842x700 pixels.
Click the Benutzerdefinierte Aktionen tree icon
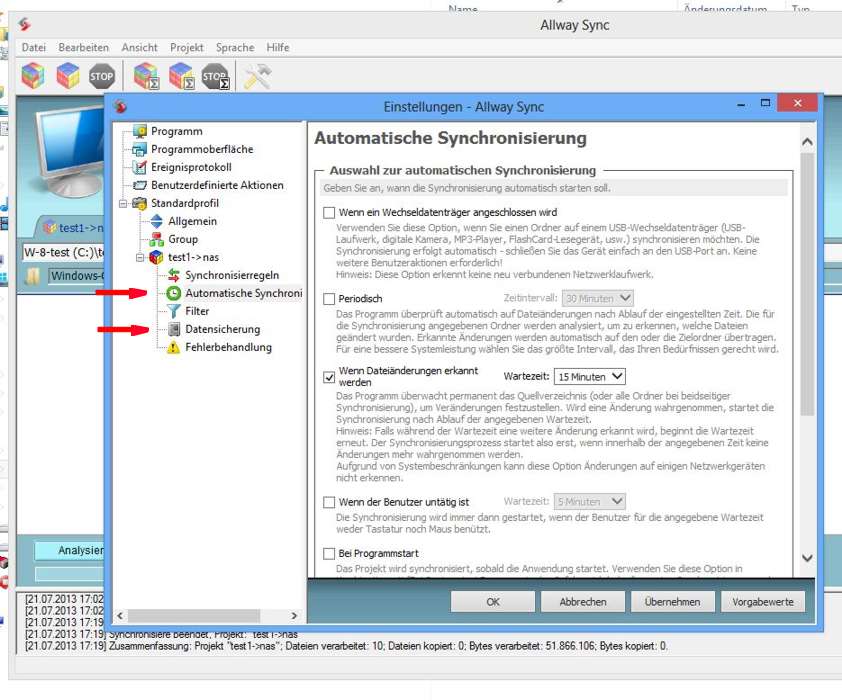click(140, 185)
